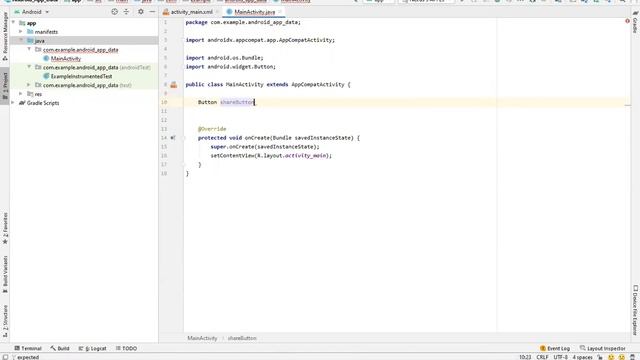This screenshot has height=360, width=640.
Task: Click the sad smiley feedback icon
Action: pyautogui.click(x=622, y=357)
